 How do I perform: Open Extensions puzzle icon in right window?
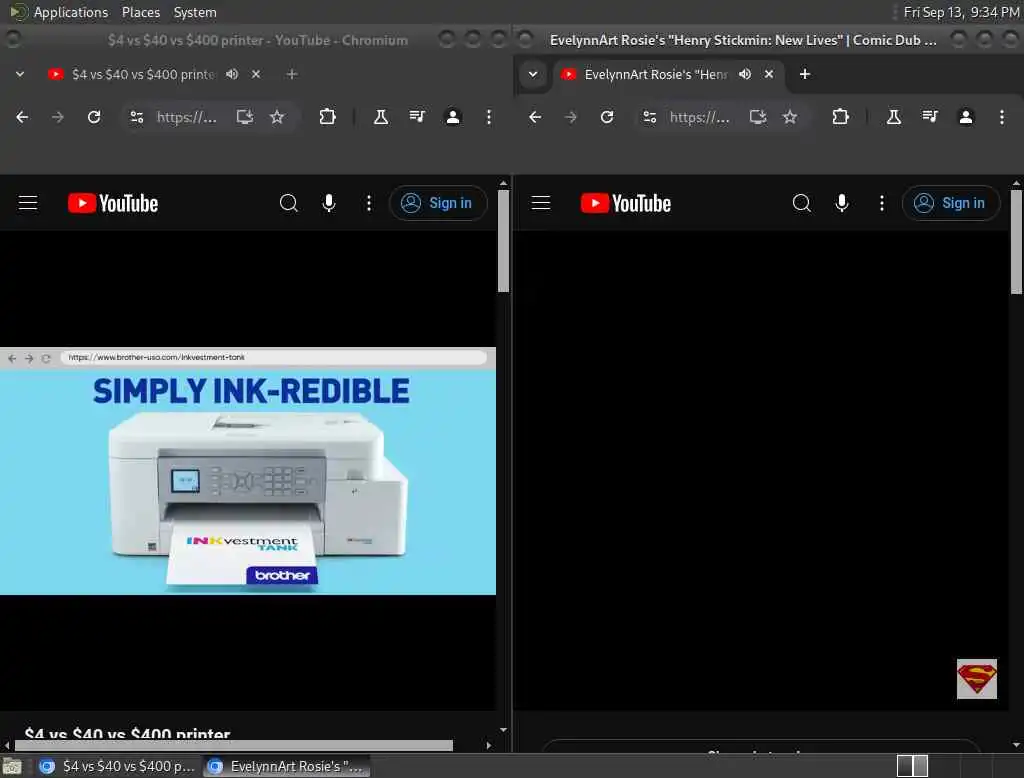click(x=840, y=117)
